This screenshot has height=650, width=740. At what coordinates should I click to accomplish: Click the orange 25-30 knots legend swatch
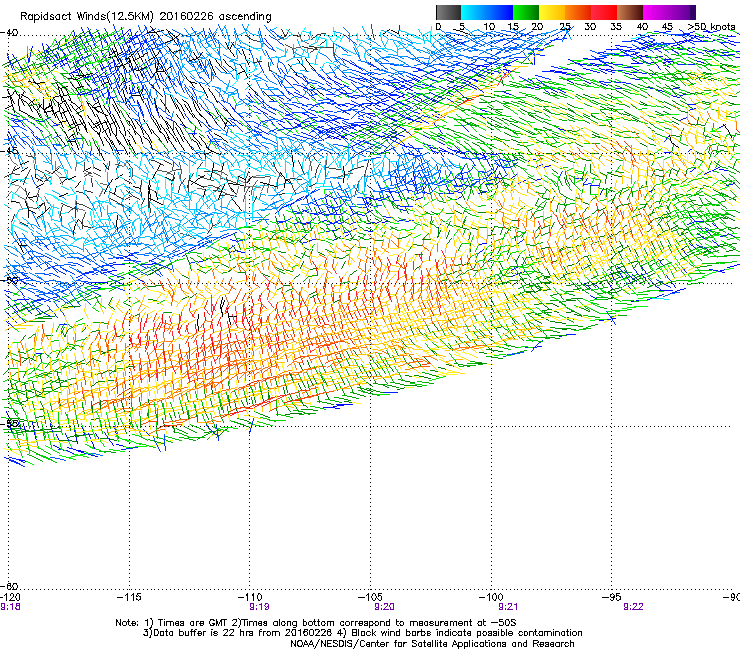[578, 12]
